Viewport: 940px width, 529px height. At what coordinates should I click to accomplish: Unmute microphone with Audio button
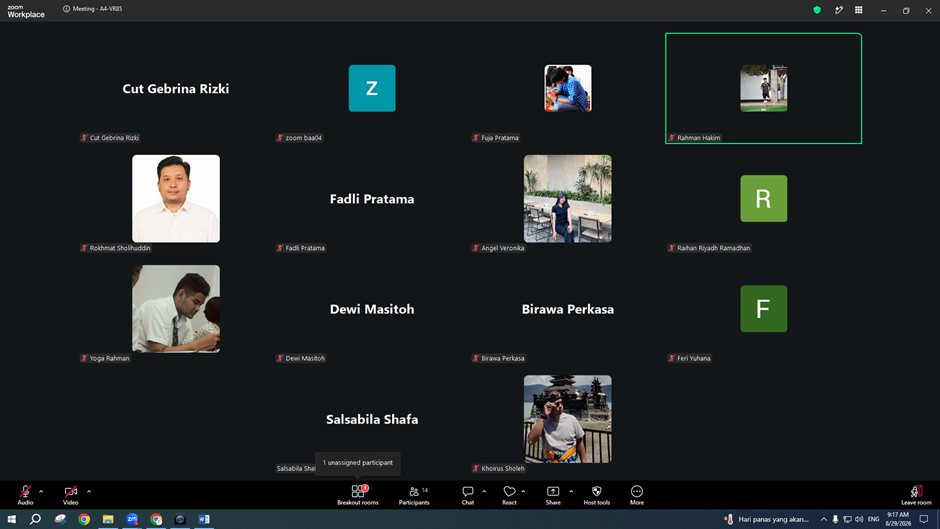pyautogui.click(x=25, y=495)
